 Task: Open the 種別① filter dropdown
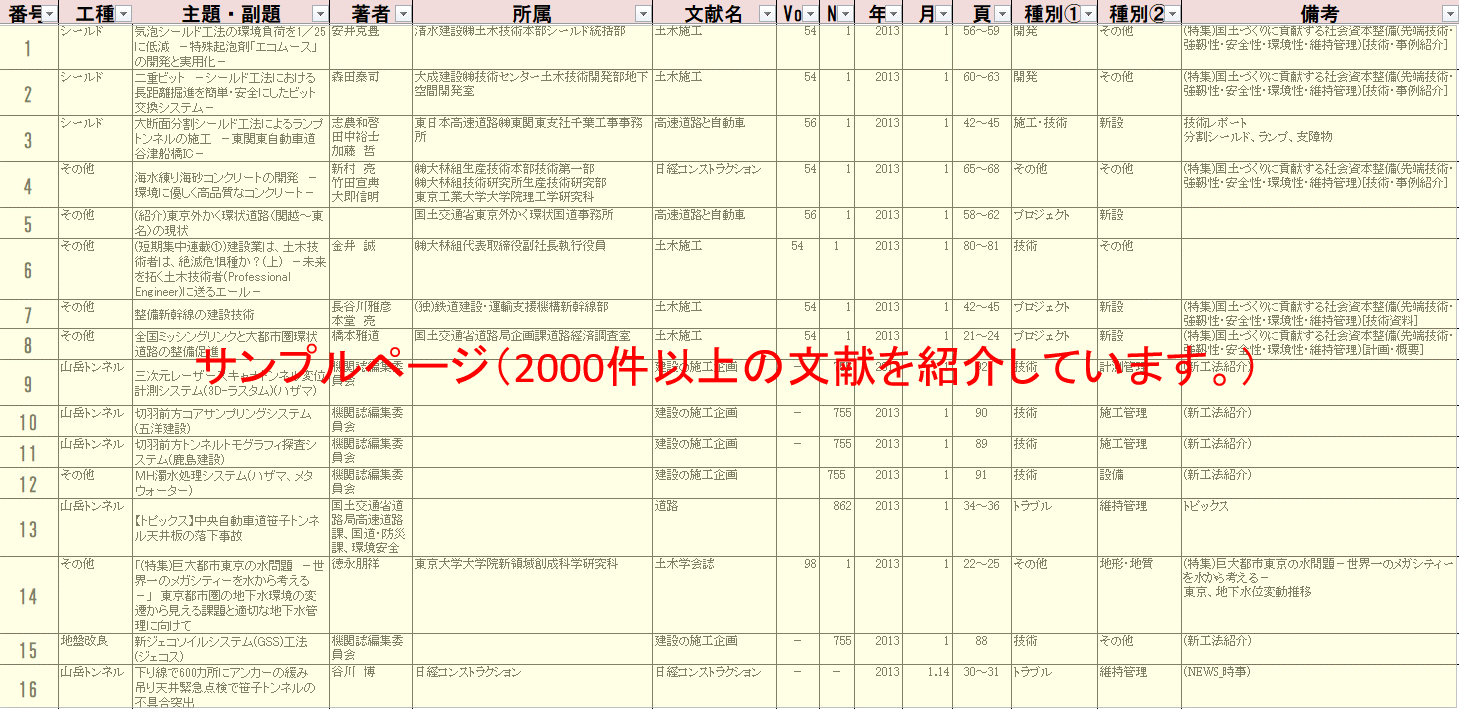pos(1087,13)
